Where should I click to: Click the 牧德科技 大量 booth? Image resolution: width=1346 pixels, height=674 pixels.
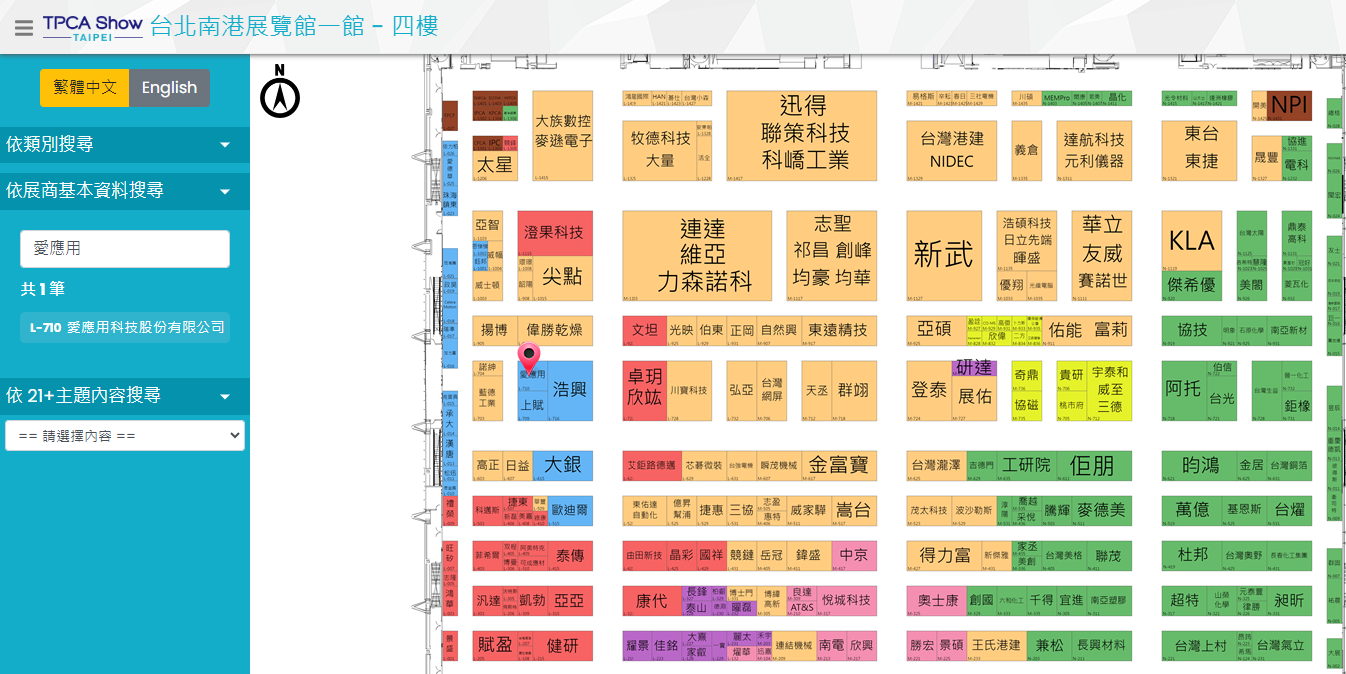click(x=660, y=150)
